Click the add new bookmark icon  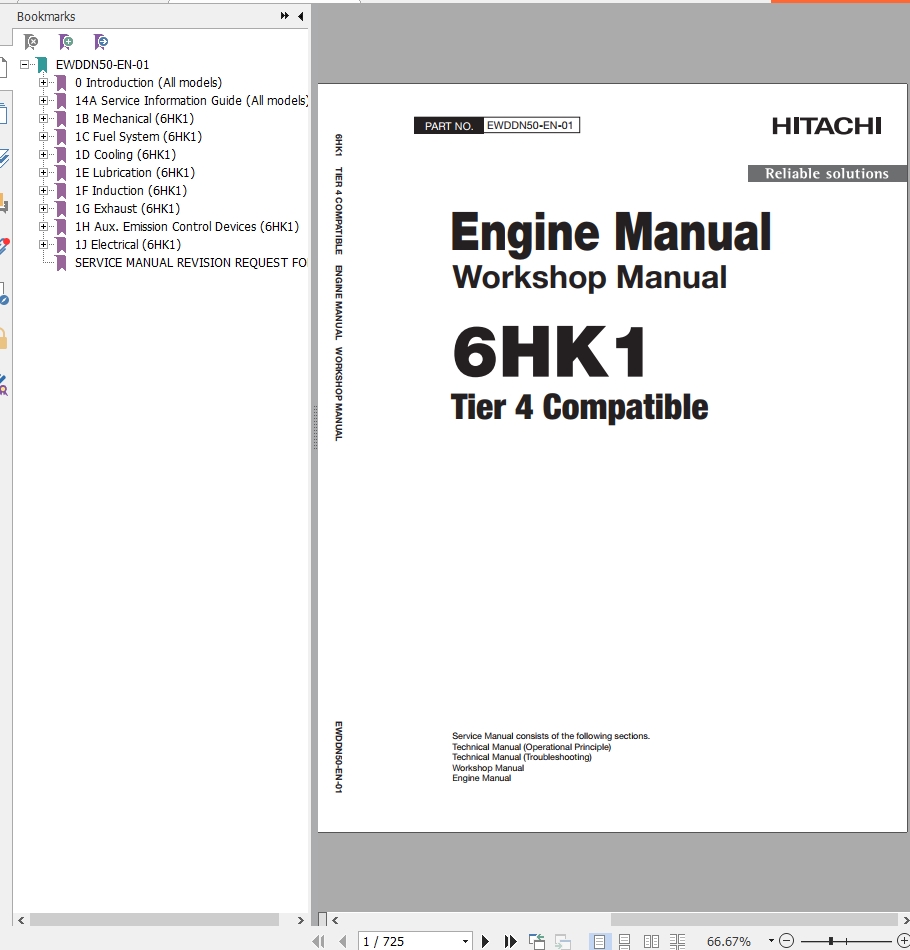(66, 42)
